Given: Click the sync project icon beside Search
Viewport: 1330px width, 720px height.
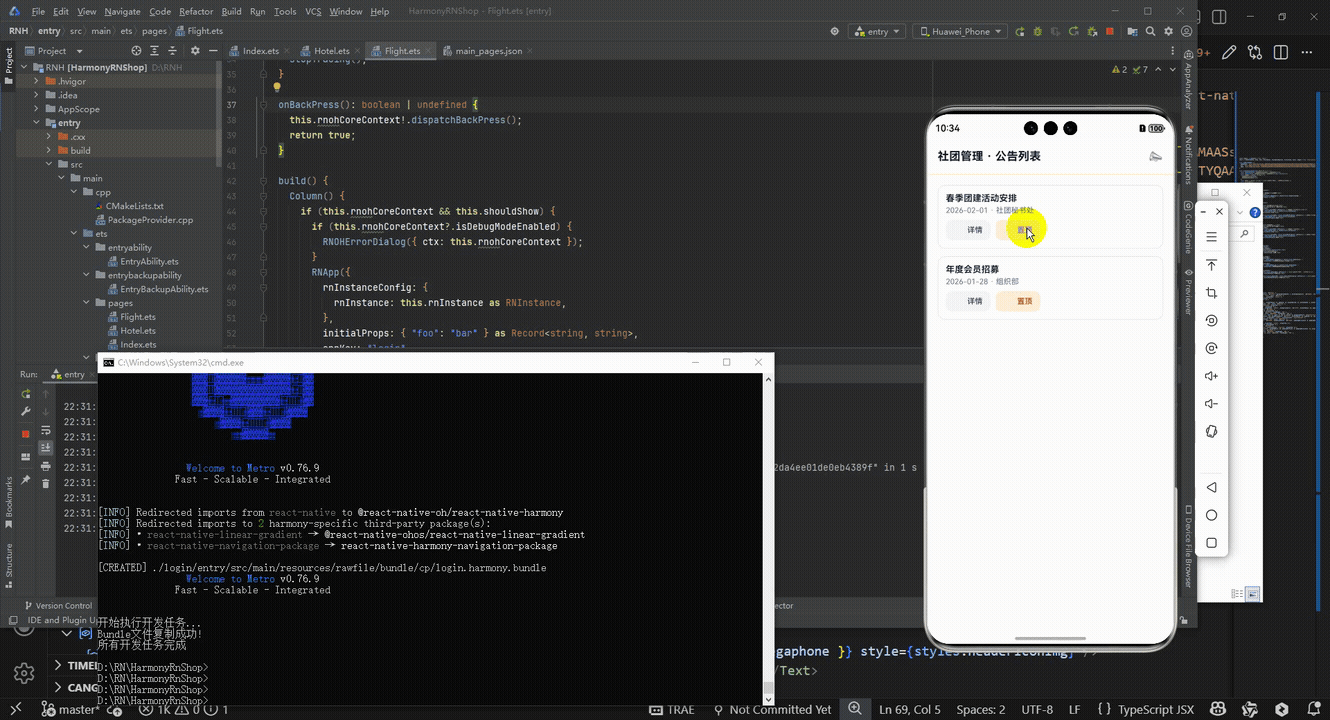Looking at the screenshot, I should pos(1134,31).
